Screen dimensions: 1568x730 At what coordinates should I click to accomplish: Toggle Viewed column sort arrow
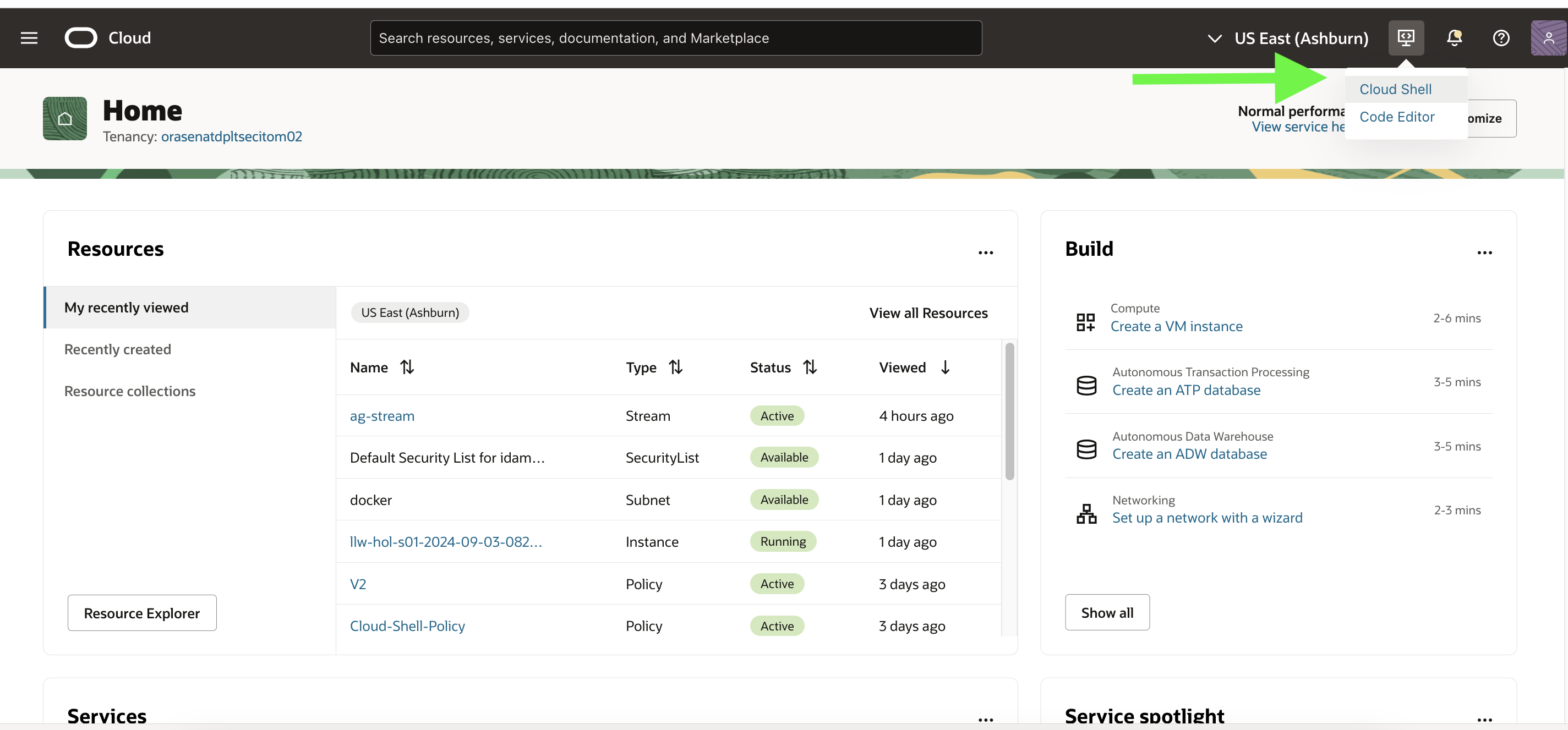click(x=944, y=367)
